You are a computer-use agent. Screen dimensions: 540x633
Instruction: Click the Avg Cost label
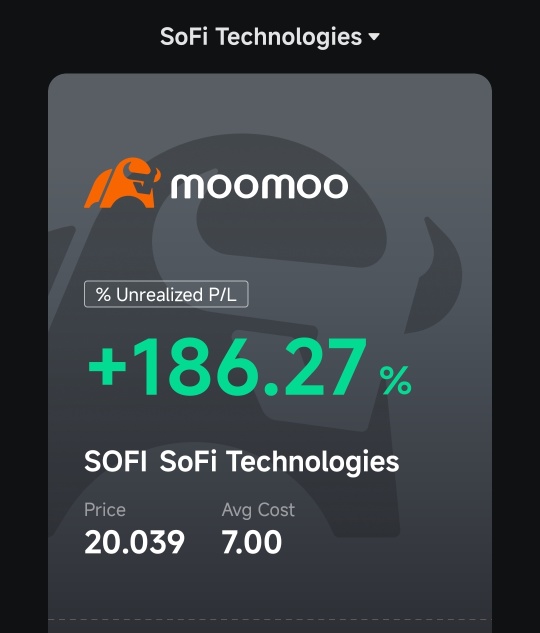(x=258, y=510)
